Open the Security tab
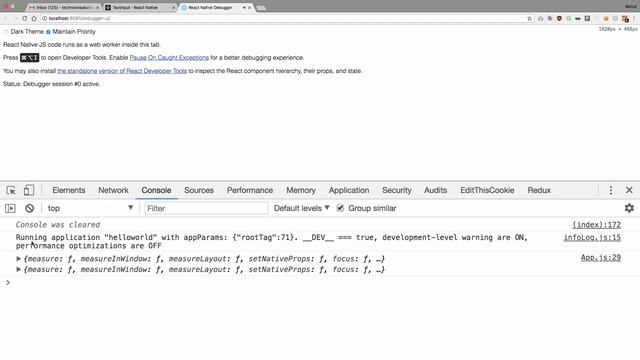Screen dimensions: 640x360 [397, 190]
